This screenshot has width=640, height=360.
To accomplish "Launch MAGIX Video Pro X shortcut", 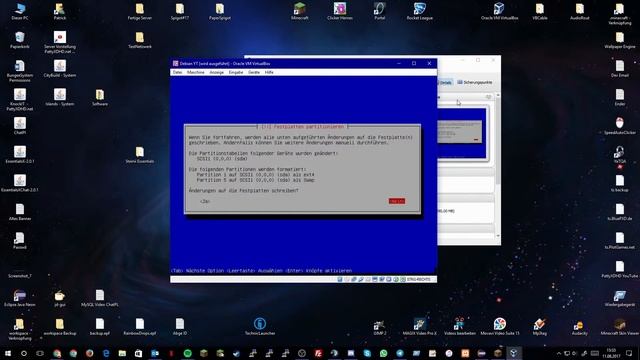I will pyautogui.click(x=420, y=327).
